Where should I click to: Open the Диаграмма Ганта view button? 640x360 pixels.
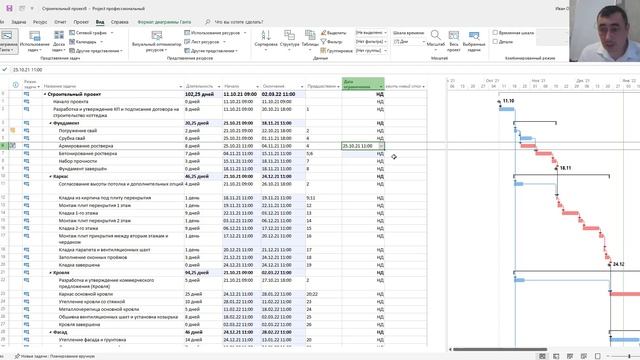pos(8,41)
